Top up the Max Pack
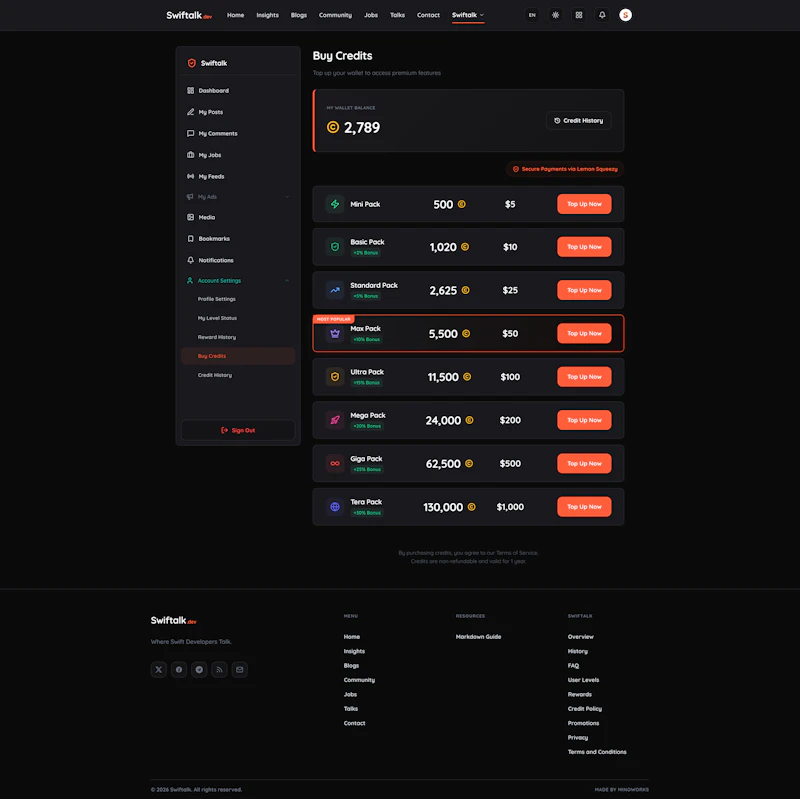Viewport: 800px width, 799px height. pos(584,333)
